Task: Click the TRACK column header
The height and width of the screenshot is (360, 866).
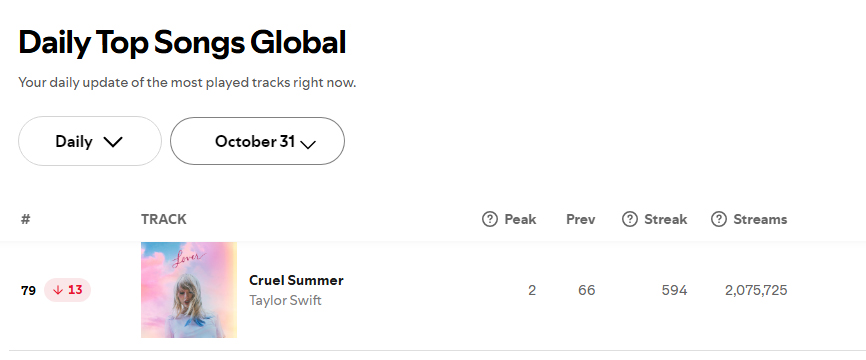Action: (163, 219)
